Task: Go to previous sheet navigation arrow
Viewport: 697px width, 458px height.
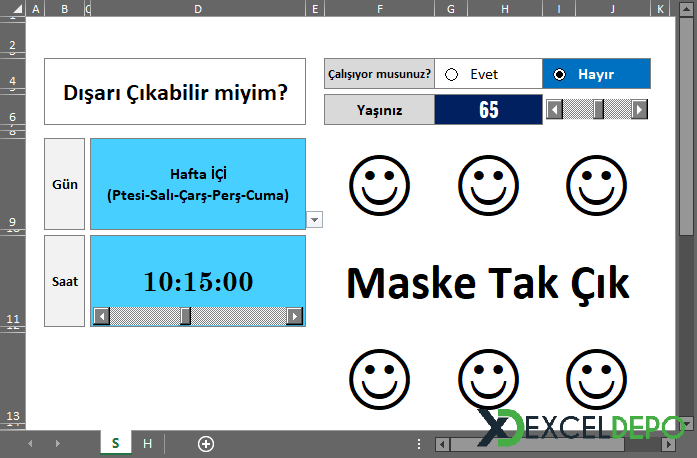Action: point(30,443)
